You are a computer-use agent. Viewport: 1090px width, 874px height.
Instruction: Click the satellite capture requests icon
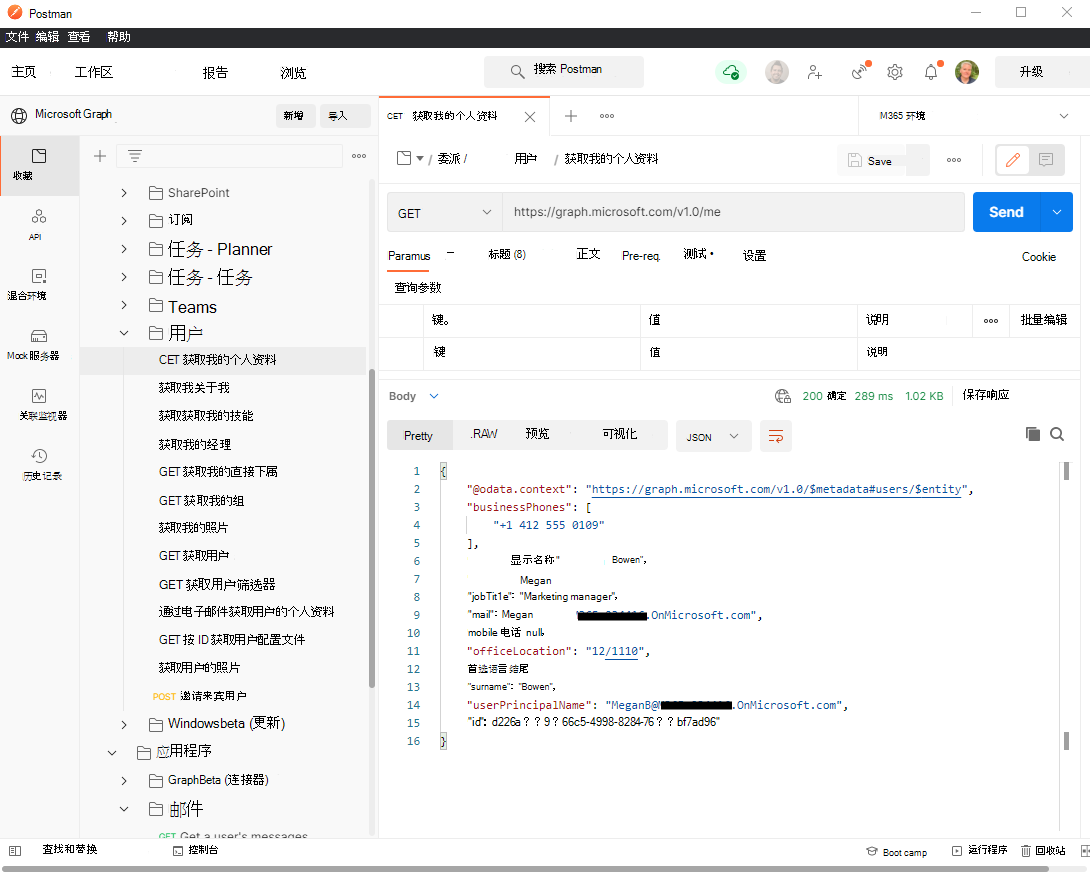click(861, 72)
